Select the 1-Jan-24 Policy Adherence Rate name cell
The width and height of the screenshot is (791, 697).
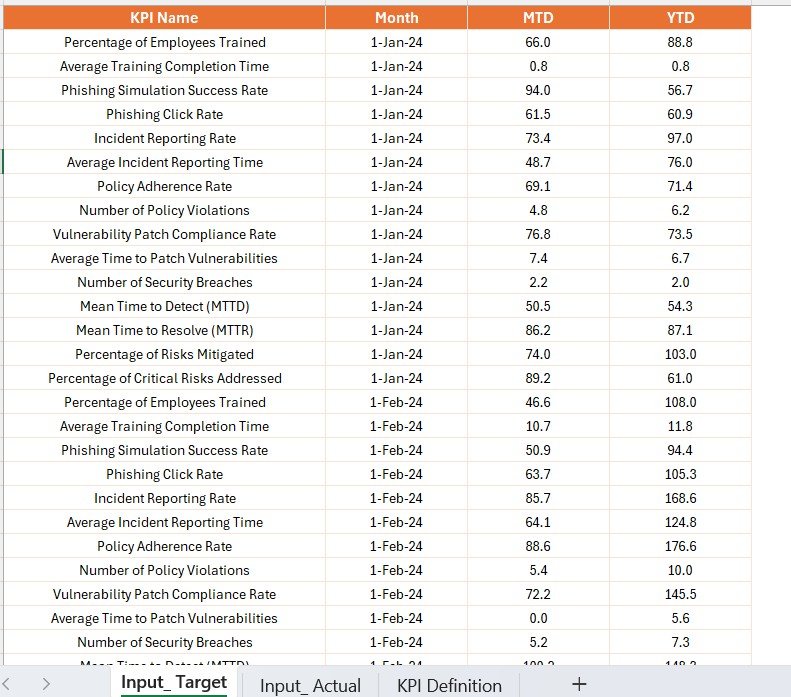[164, 186]
